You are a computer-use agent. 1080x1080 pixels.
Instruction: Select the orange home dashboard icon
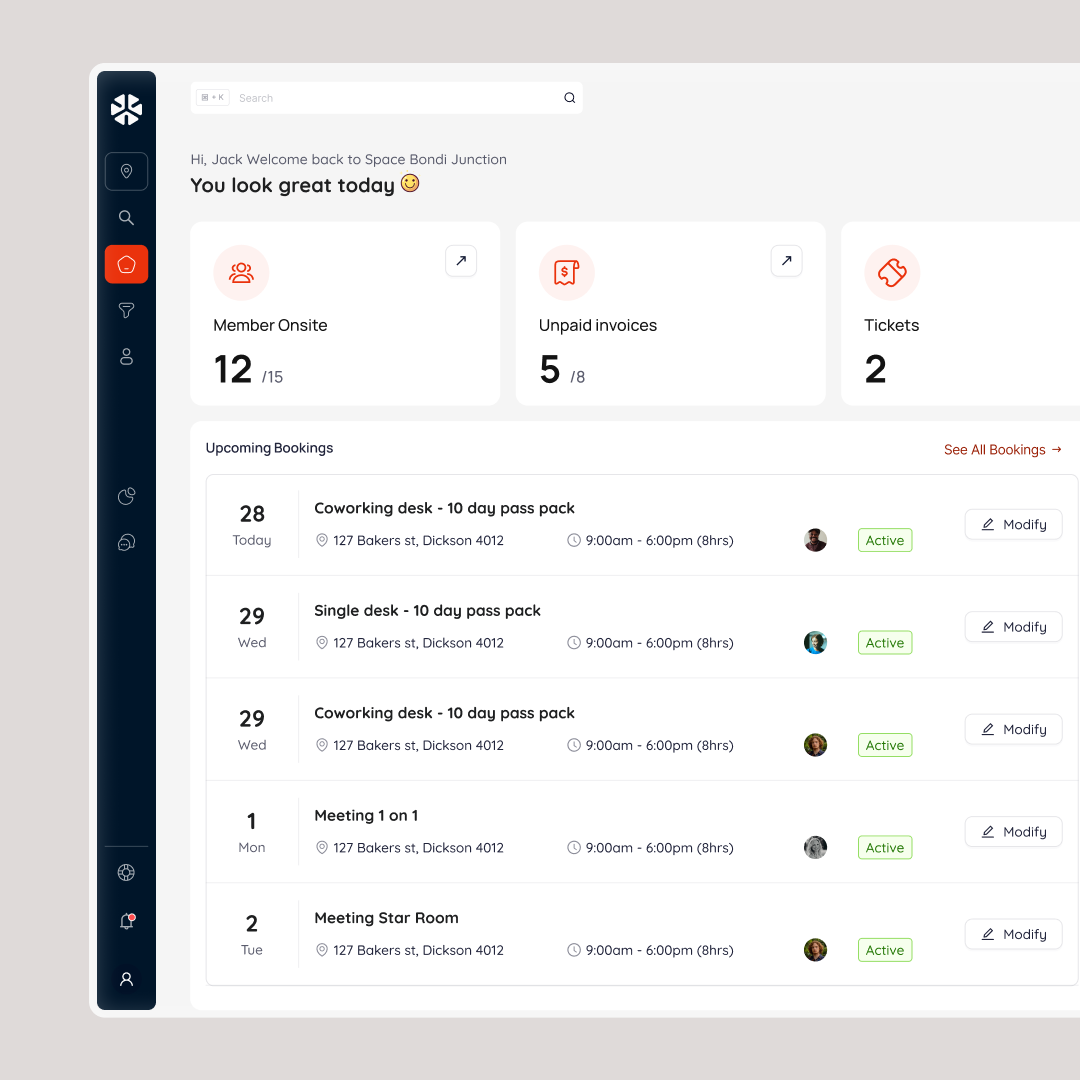coord(126,264)
